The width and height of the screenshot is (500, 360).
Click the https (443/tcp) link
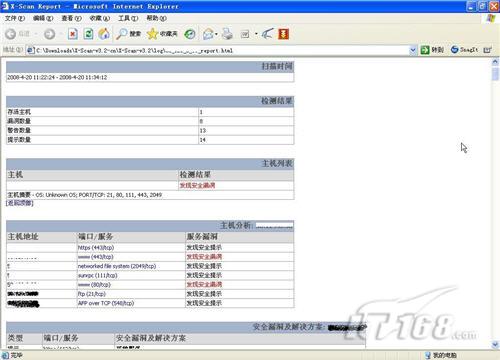[x=96, y=248]
